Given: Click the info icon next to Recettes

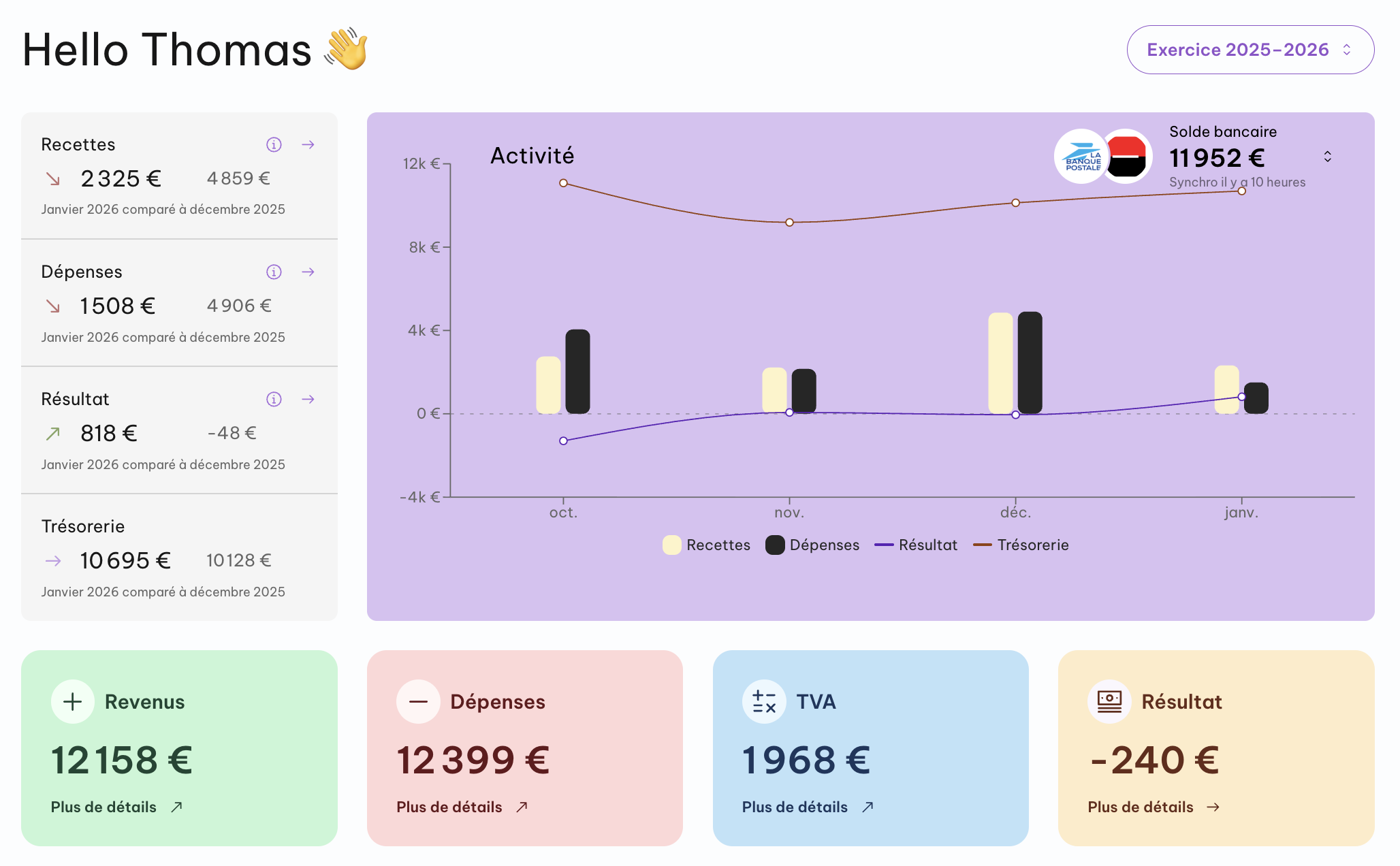Looking at the screenshot, I should click(274, 144).
